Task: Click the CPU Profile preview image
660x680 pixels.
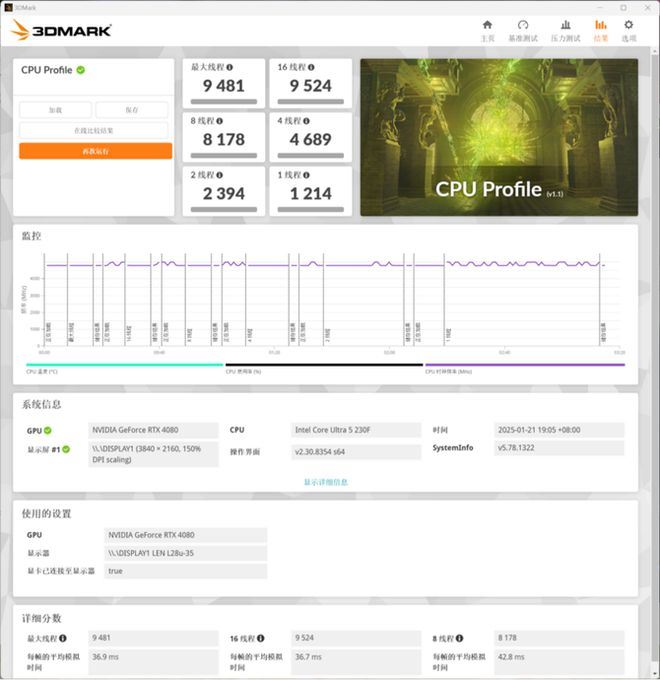Action: pos(498,137)
